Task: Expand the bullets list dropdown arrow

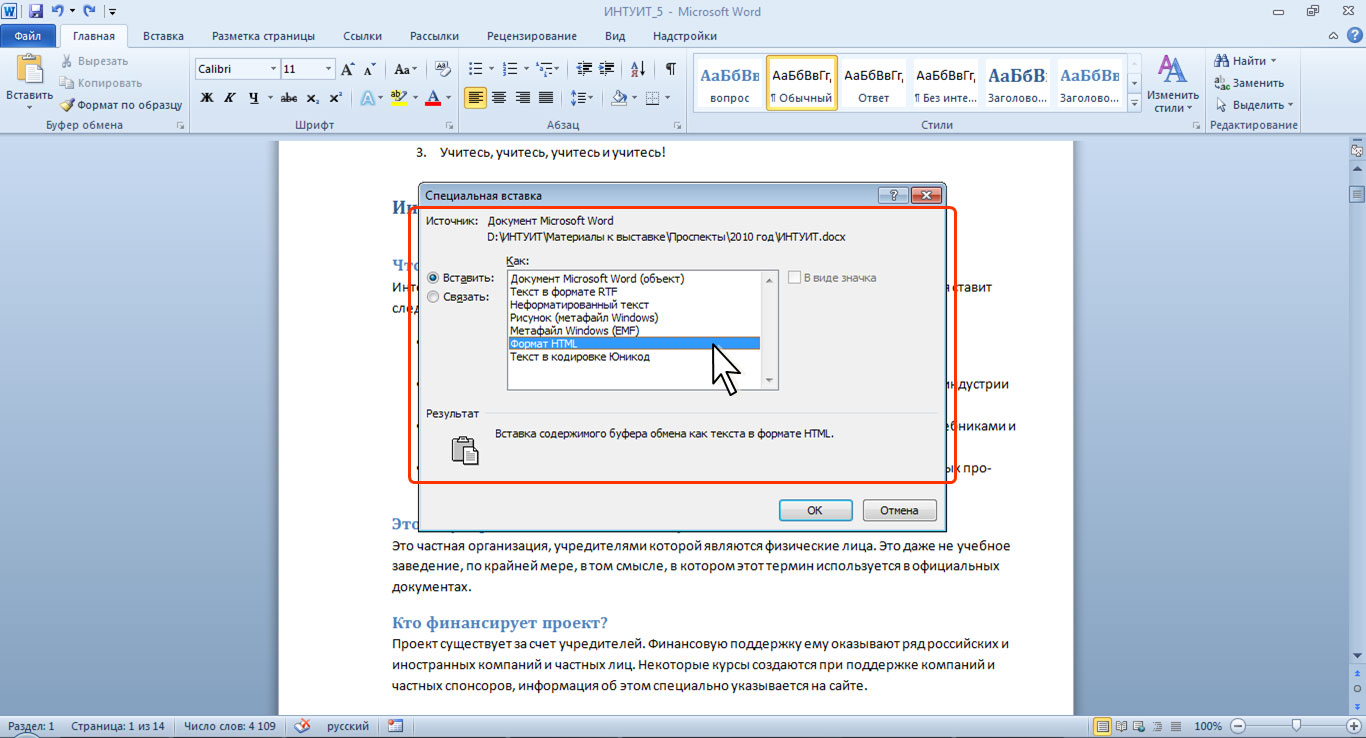Action: tap(490, 69)
